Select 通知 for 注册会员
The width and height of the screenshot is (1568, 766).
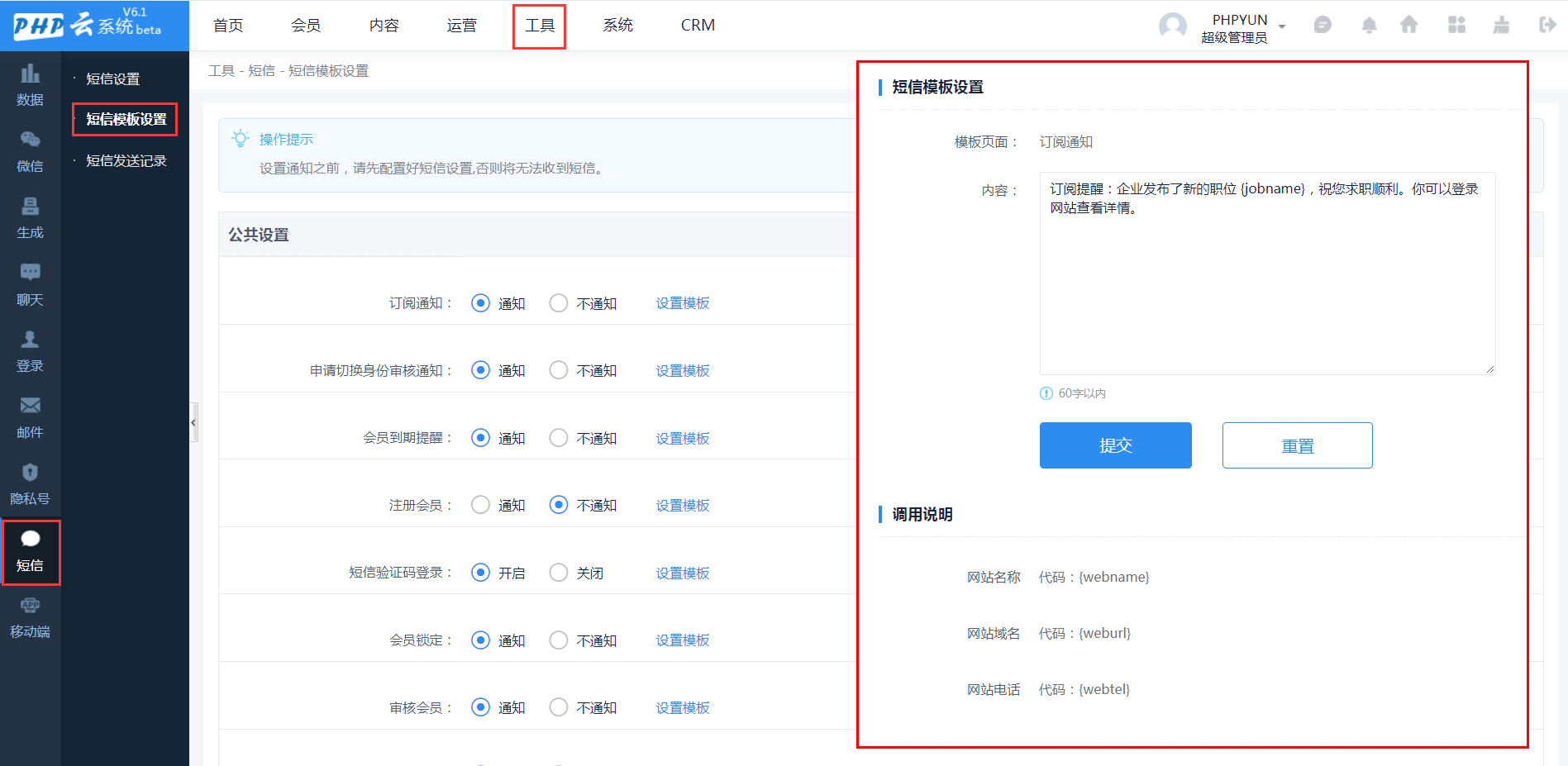tap(480, 505)
